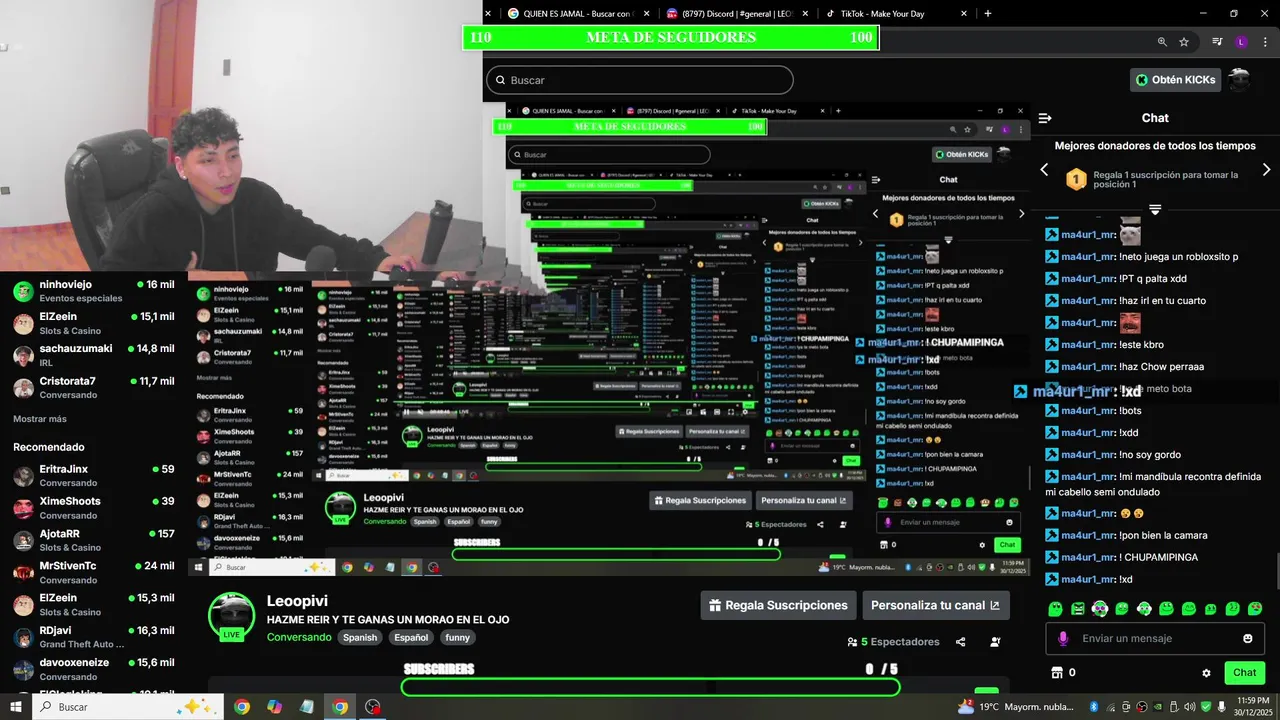Click the purple microphone icon in message box
The height and width of the screenshot is (720, 1280).
coord(1062,638)
